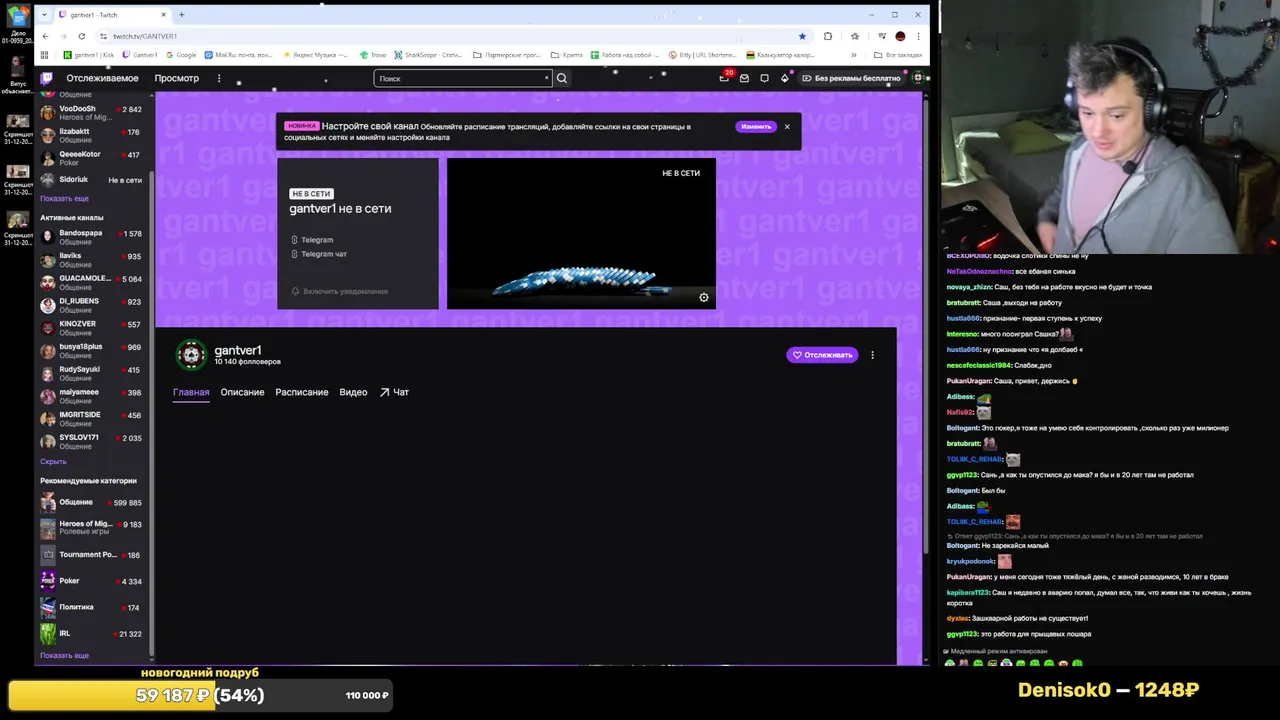The height and width of the screenshot is (720, 1280).
Task: Go back in Chrome
Action: coord(45,36)
